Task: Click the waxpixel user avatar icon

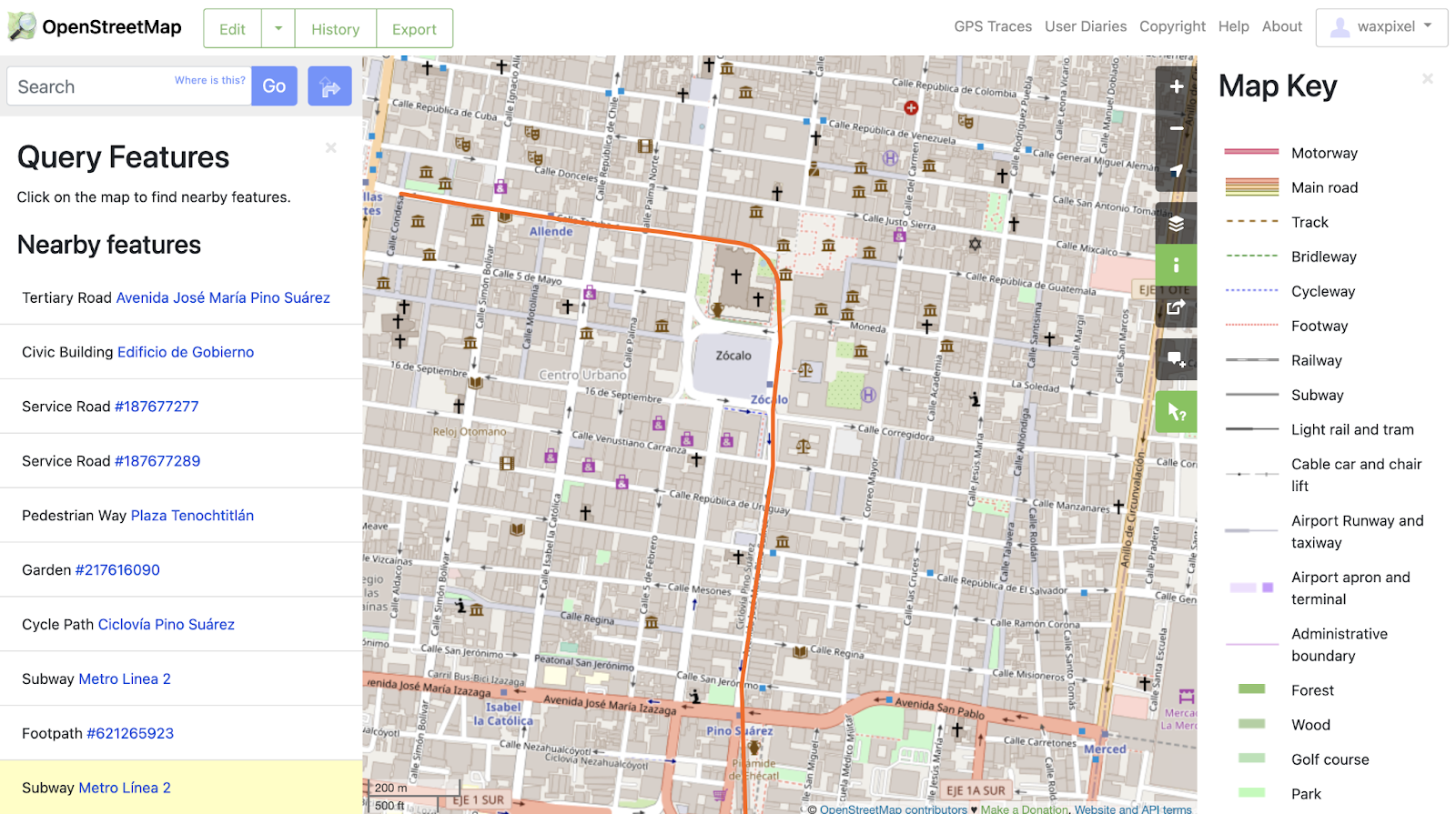Action: pyautogui.click(x=1340, y=27)
